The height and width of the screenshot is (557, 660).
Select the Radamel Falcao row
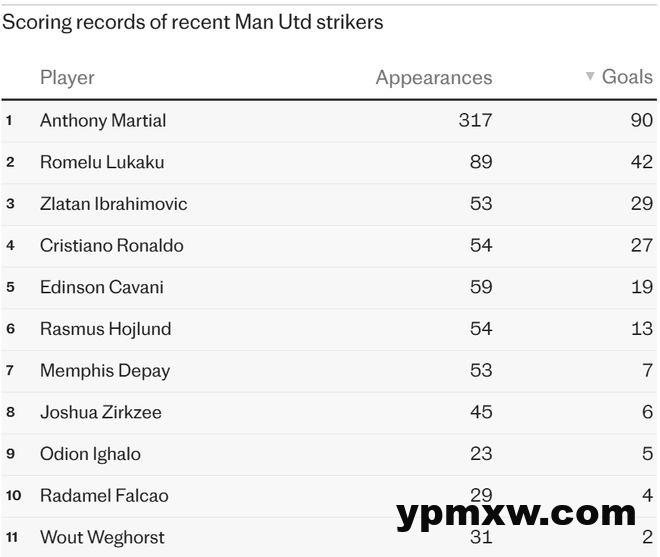coord(329,496)
